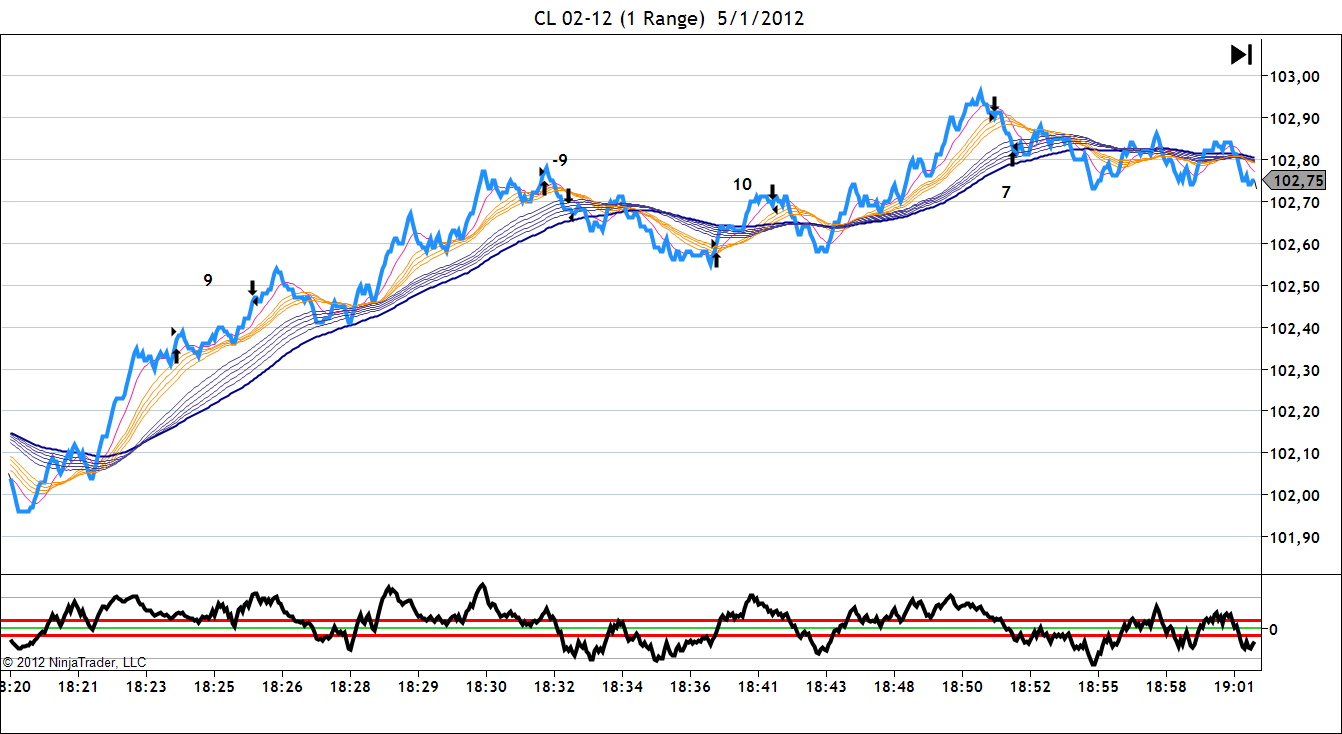Select the current price marker 102,75
Image resolution: width=1342 pixels, height=734 pixels.
pyautogui.click(x=1295, y=181)
